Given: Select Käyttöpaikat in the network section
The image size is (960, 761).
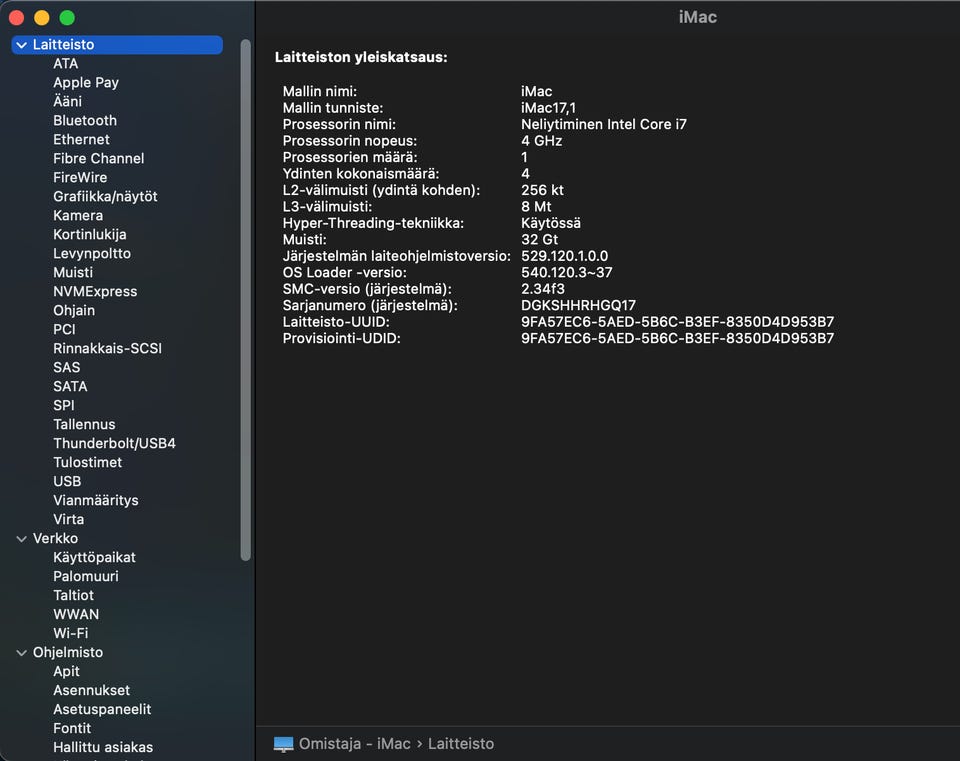Looking at the screenshot, I should coord(94,557).
